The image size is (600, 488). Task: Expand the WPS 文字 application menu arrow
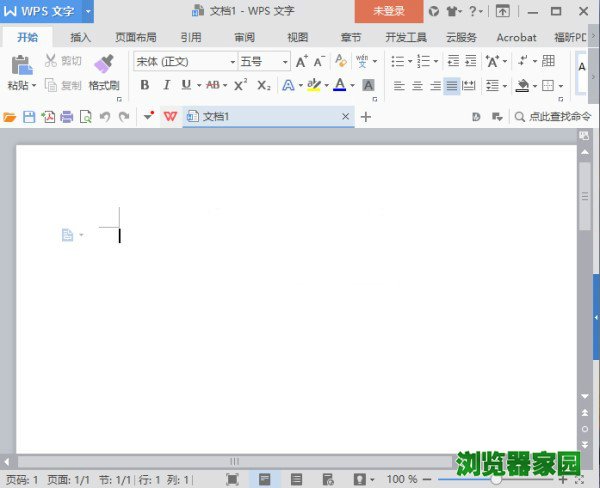click(88, 11)
